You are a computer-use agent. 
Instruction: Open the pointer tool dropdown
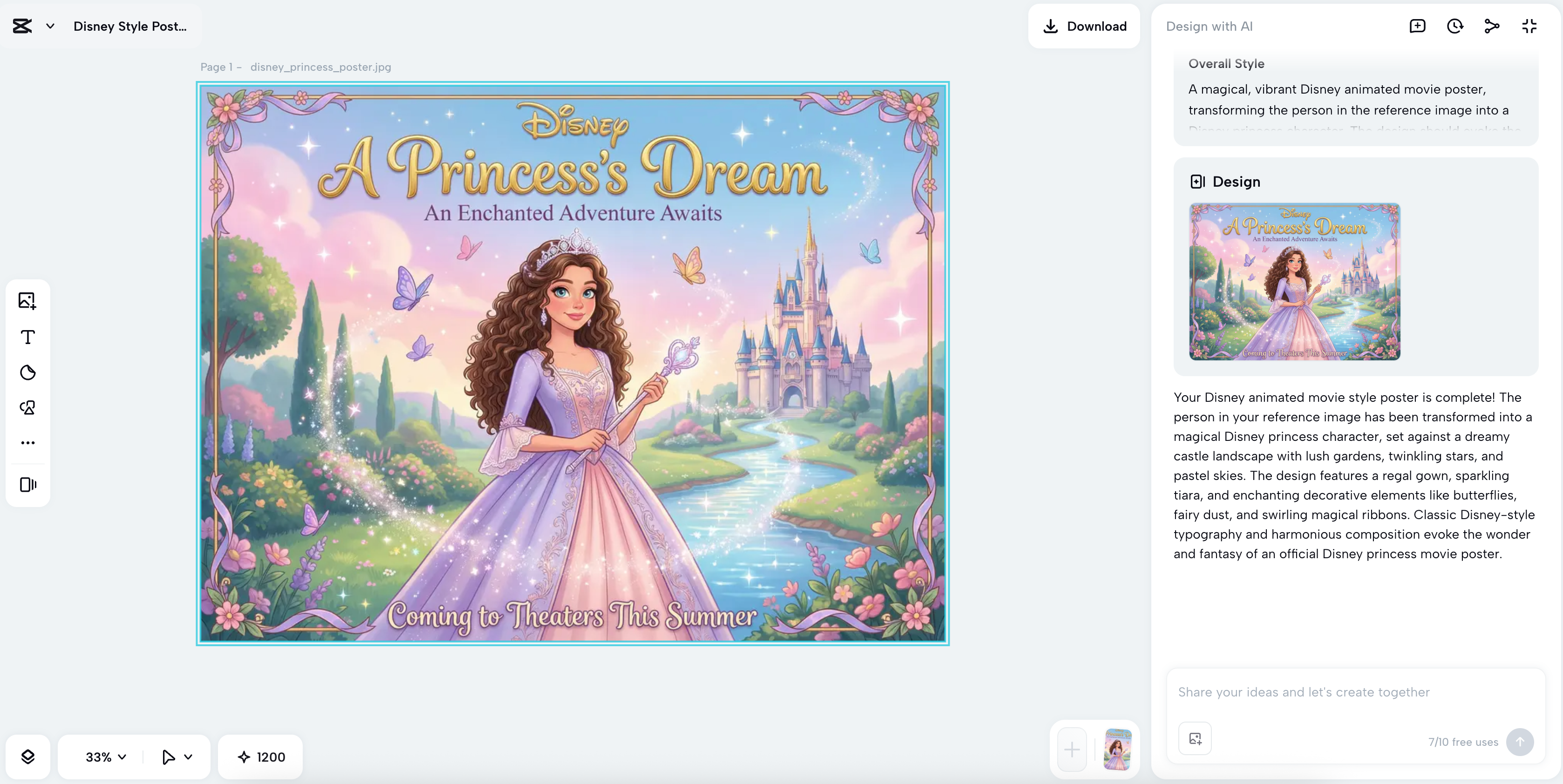tap(188, 757)
